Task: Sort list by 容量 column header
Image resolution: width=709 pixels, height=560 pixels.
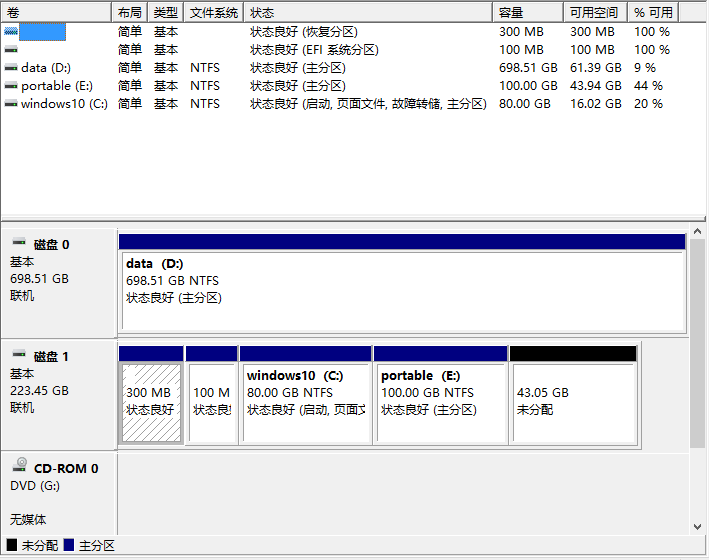Action: click(x=526, y=12)
